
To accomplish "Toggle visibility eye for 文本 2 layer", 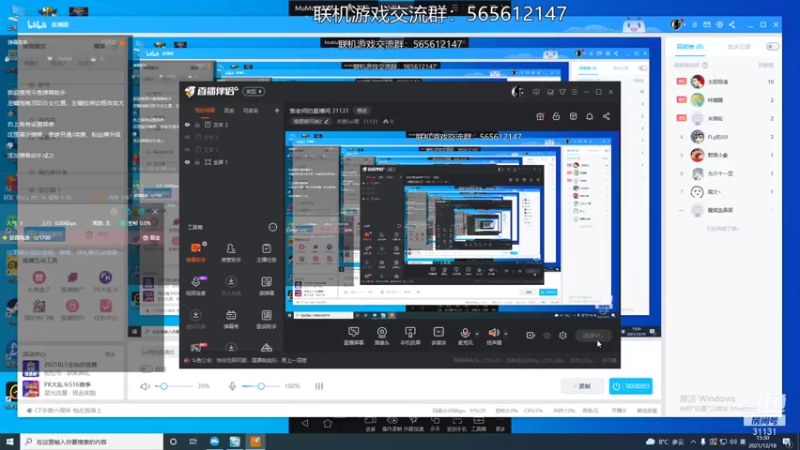I will point(187,137).
